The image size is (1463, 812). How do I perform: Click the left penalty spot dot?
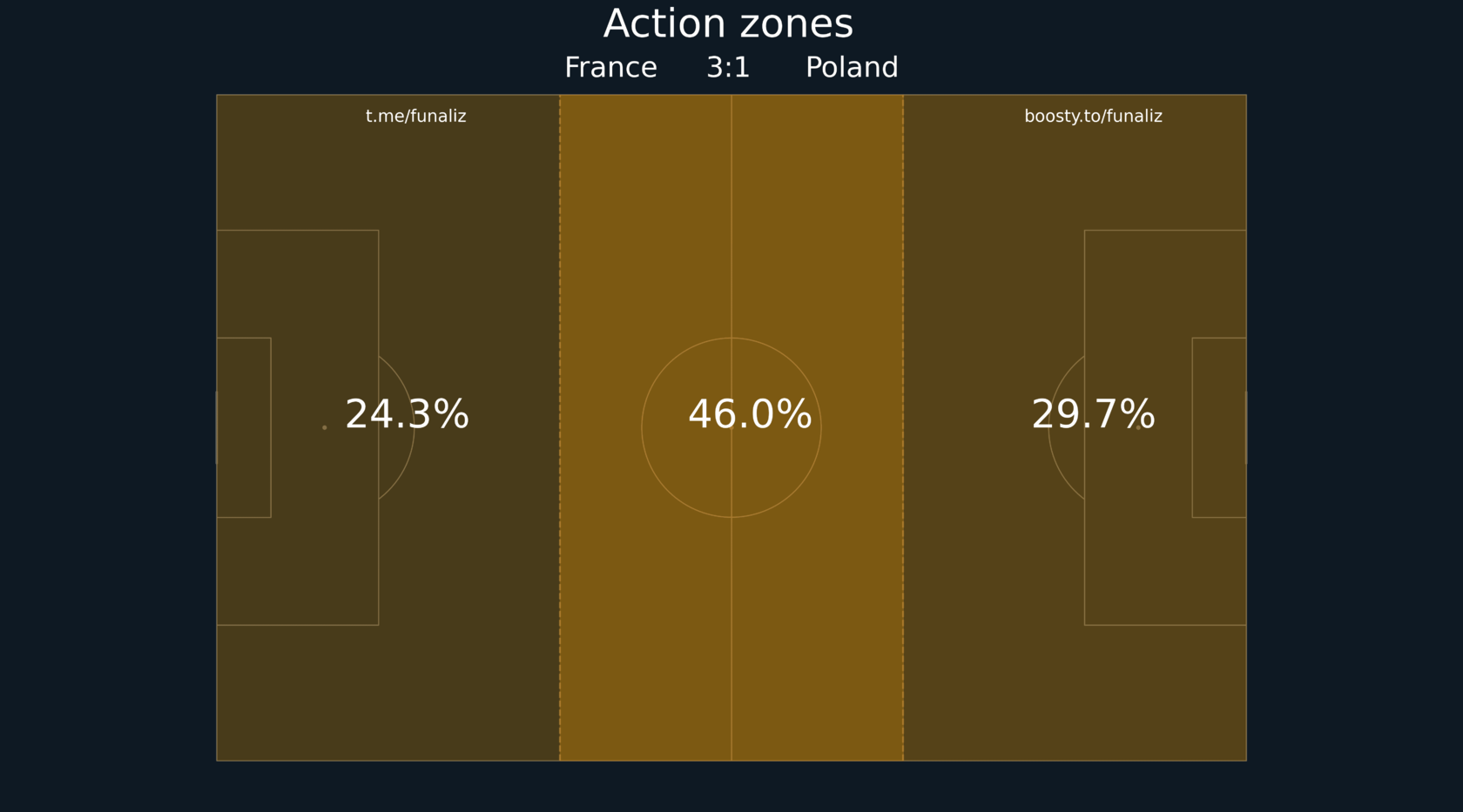[x=325, y=427]
